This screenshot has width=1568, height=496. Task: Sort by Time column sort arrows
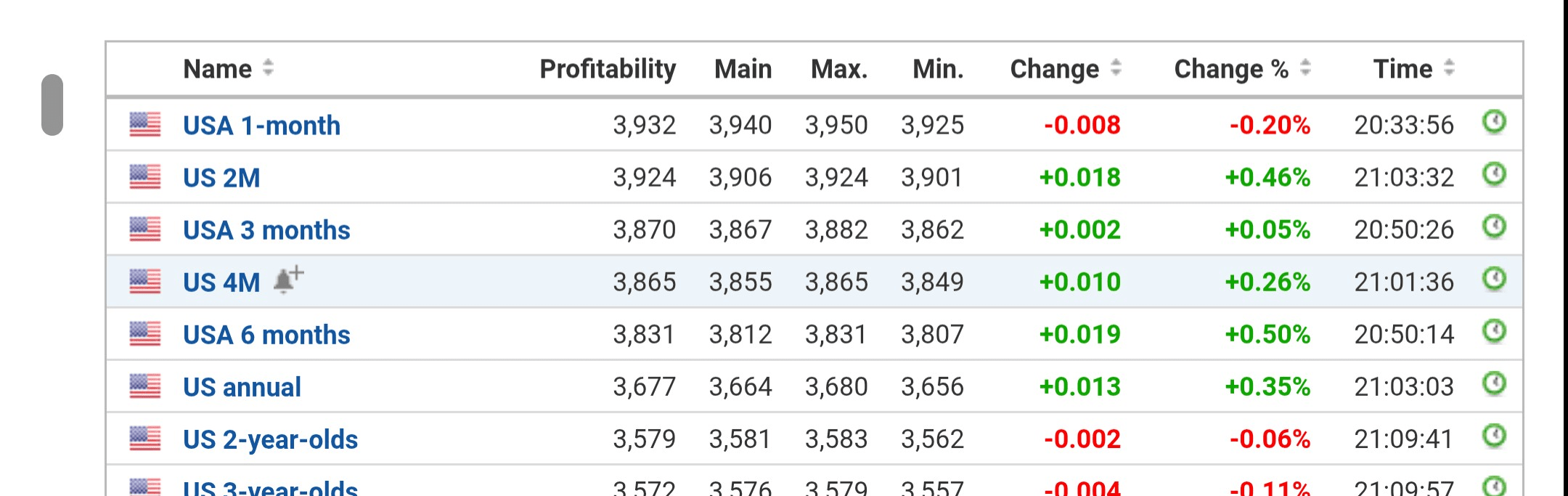coord(1449,68)
